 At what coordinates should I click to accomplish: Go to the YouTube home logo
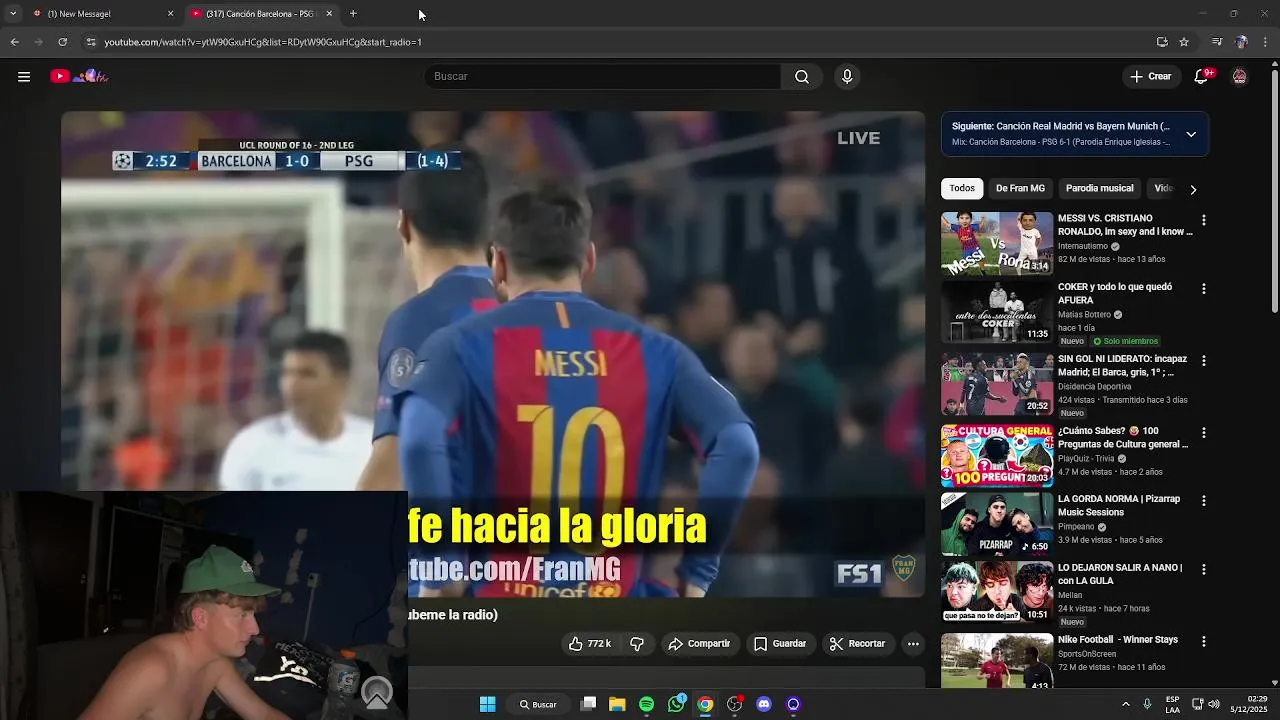79,76
